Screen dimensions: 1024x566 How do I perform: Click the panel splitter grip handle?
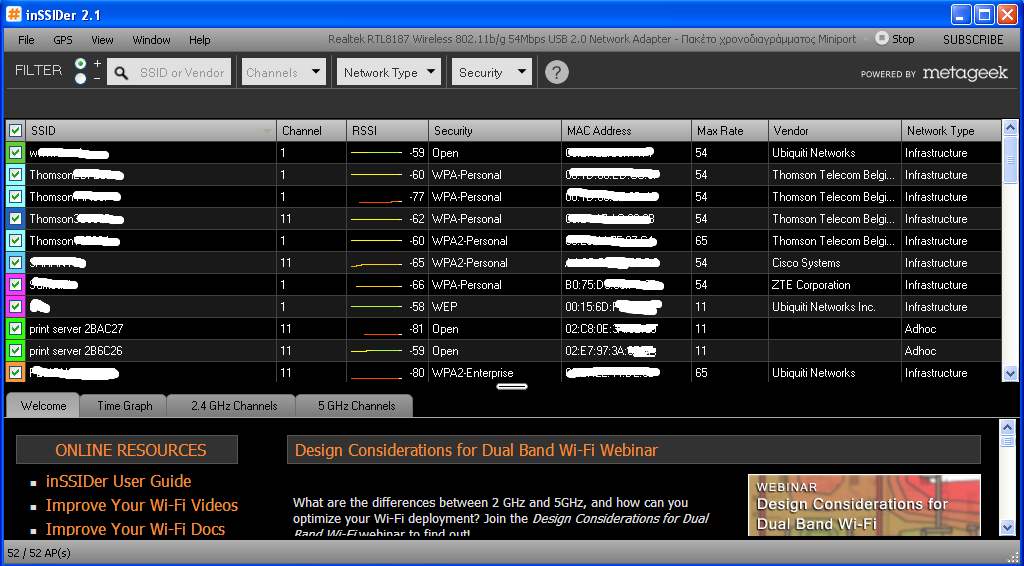[x=512, y=386]
